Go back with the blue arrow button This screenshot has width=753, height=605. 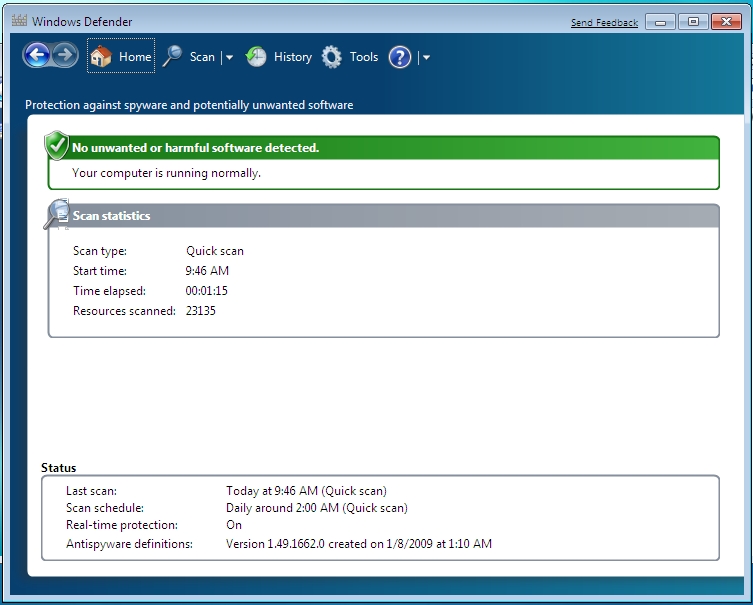[37, 55]
